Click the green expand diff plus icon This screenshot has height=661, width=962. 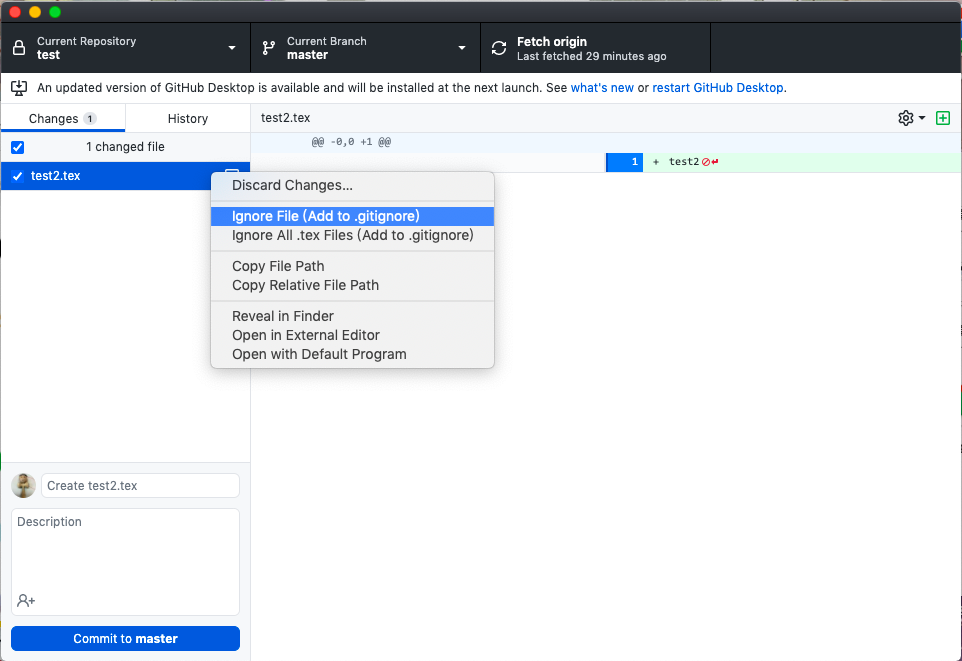pyautogui.click(x=942, y=118)
